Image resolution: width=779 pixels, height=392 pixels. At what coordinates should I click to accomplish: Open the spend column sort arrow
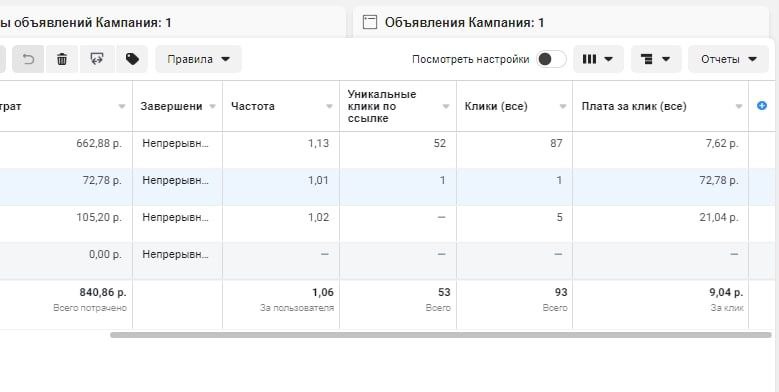coord(122,106)
